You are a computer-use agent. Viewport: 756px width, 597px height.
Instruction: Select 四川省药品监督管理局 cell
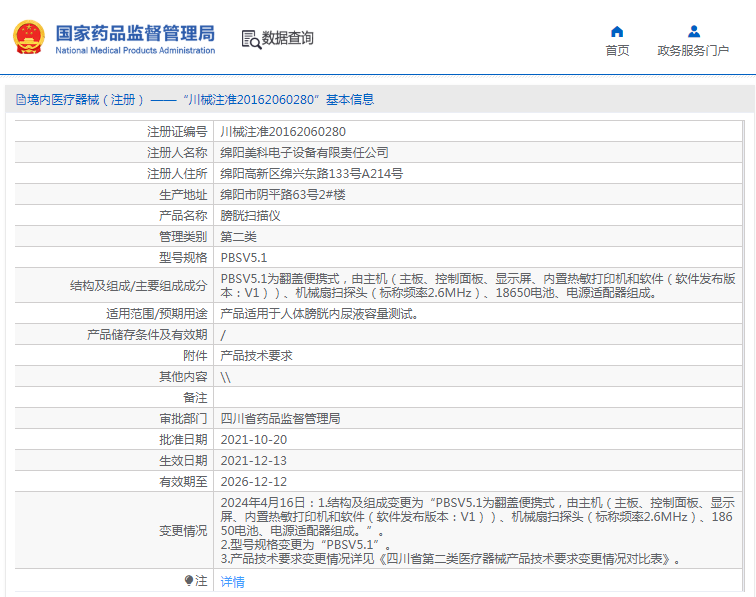pyautogui.click(x=280, y=419)
